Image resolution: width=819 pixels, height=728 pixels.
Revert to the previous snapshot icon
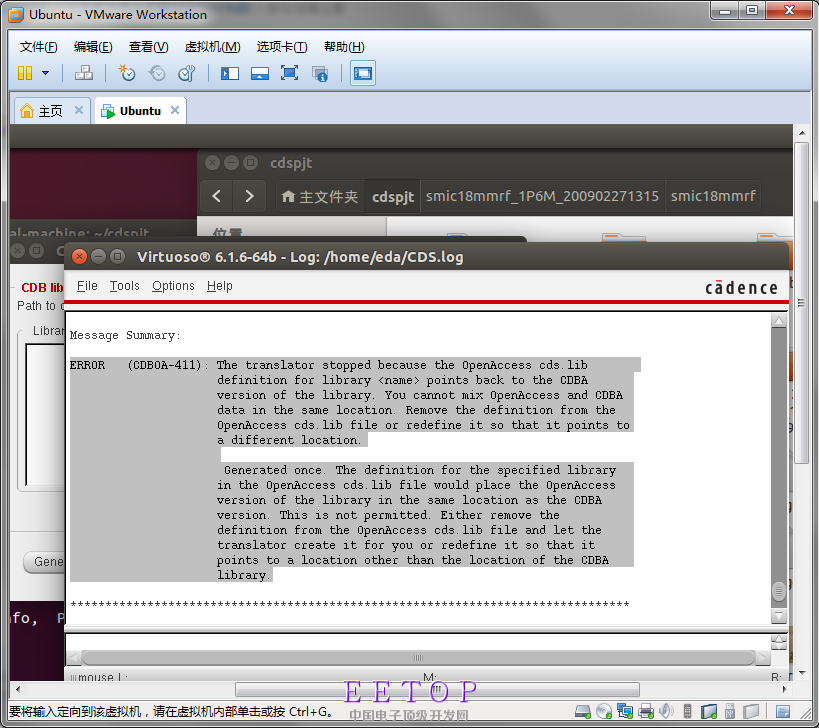point(157,73)
